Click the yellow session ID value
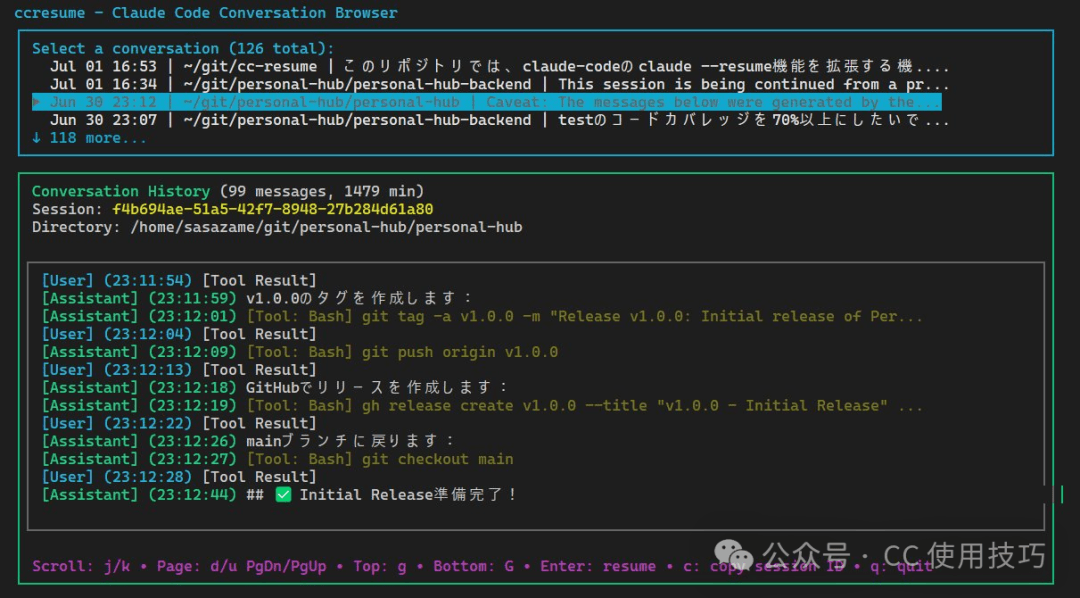This screenshot has height=598, width=1080. [x=272, y=209]
